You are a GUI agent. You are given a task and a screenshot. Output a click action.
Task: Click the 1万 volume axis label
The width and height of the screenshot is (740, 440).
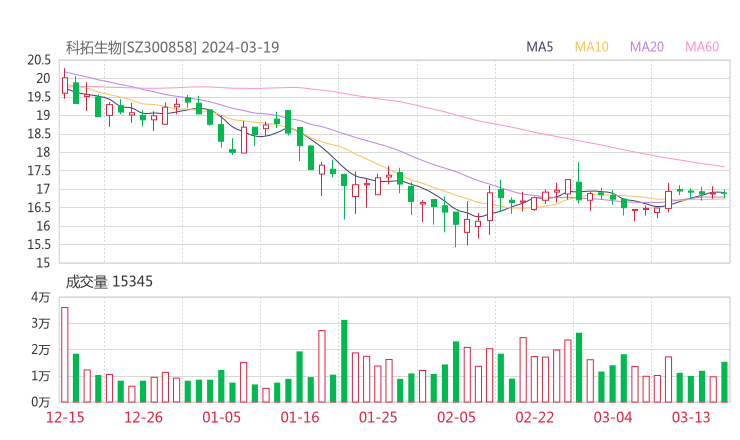[x=41, y=376]
